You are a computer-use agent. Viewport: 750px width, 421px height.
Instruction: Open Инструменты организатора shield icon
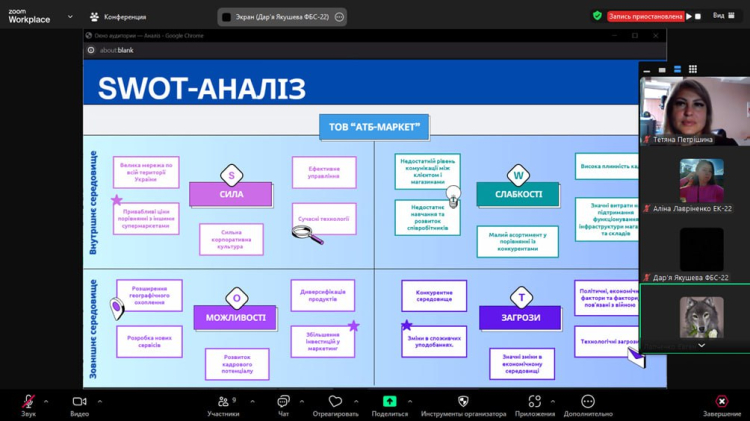tap(463, 402)
